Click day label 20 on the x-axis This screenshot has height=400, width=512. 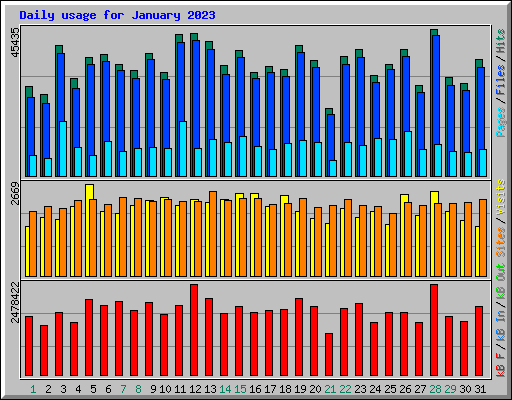pyautogui.click(x=315, y=389)
